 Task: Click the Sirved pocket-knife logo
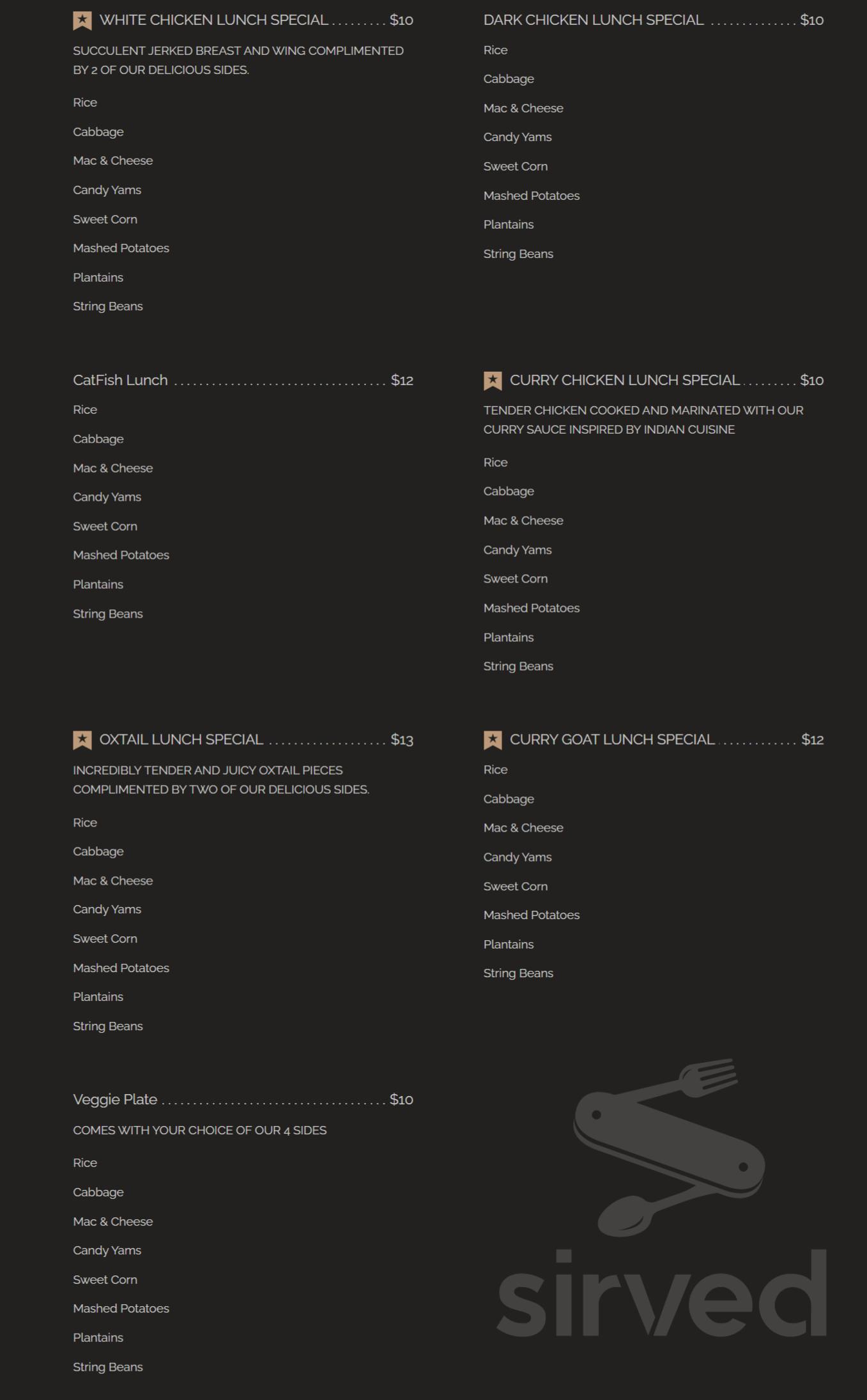tap(668, 1146)
